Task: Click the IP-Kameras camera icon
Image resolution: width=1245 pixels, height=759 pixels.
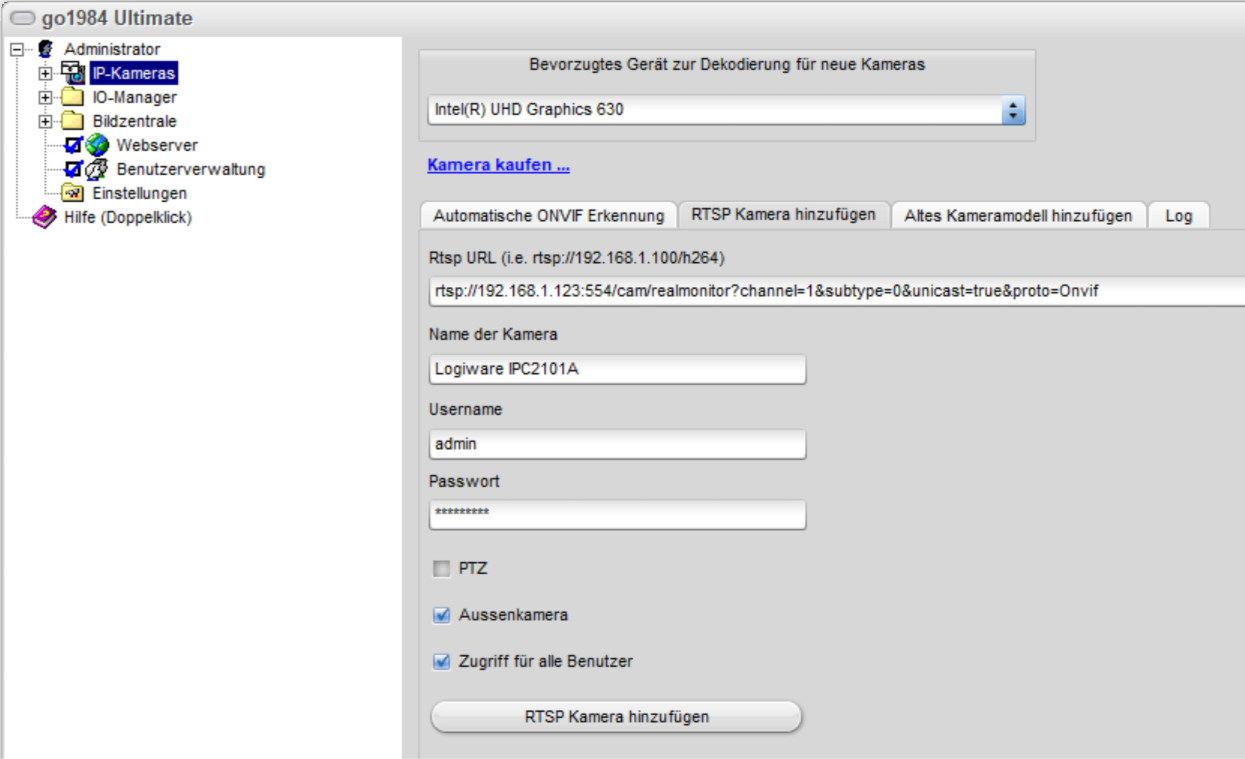Action: point(72,73)
